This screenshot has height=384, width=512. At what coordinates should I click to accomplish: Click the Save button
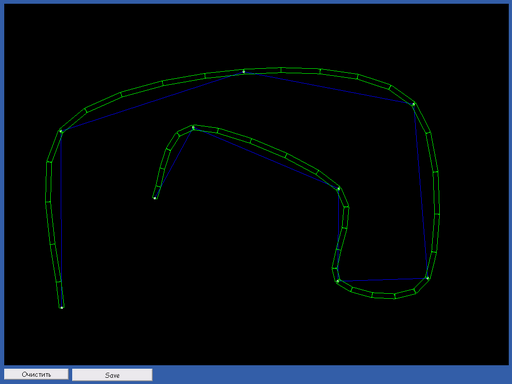pos(112,375)
